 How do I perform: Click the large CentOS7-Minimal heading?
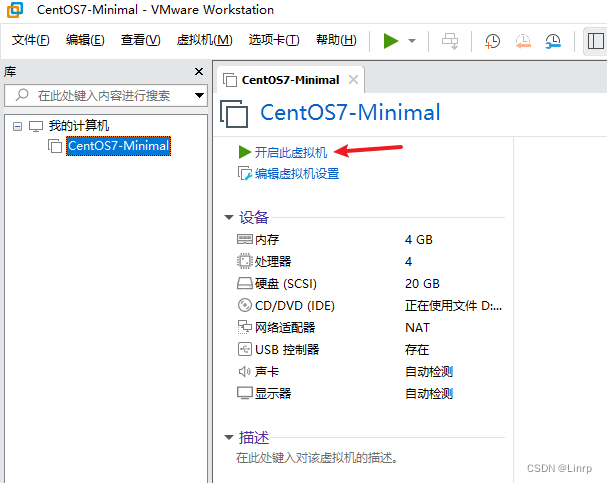click(350, 113)
